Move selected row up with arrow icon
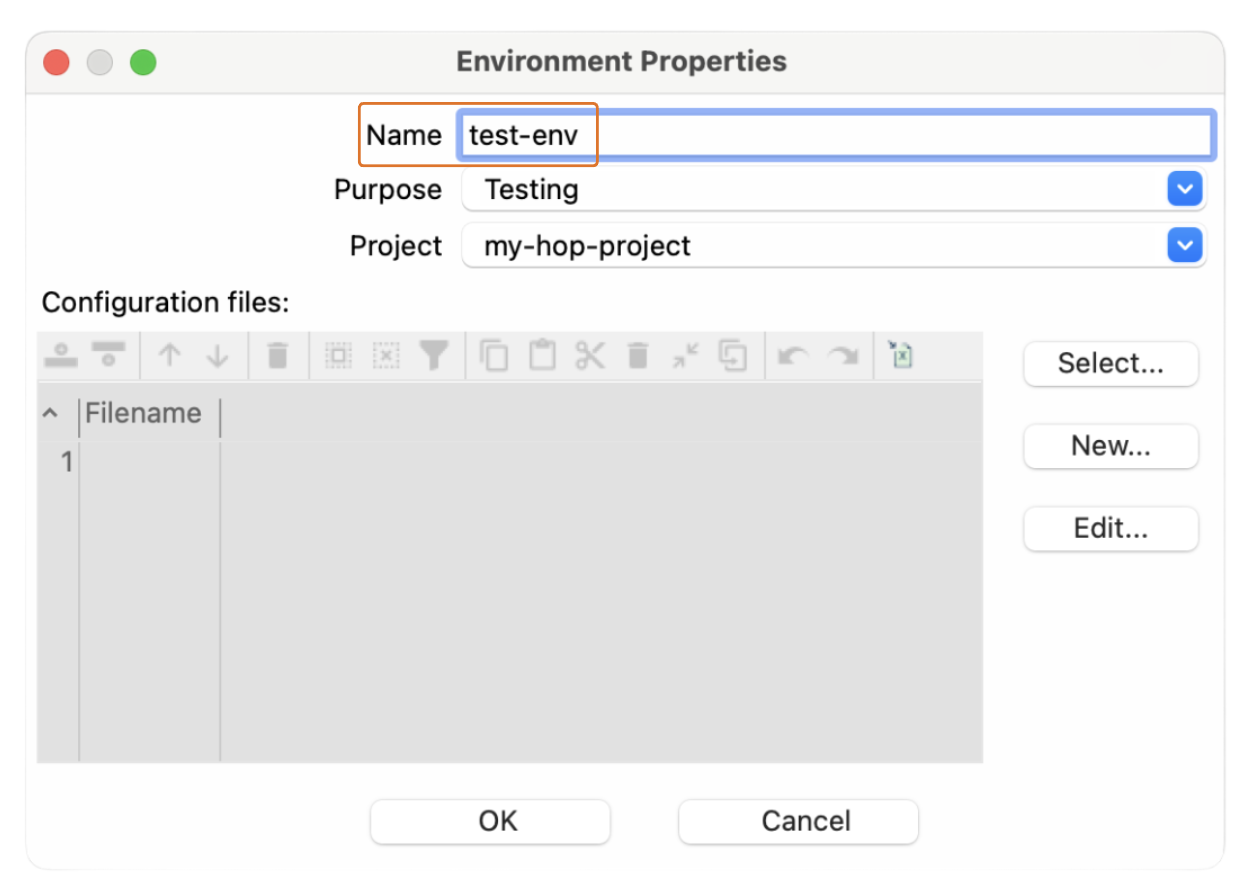 coord(169,355)
